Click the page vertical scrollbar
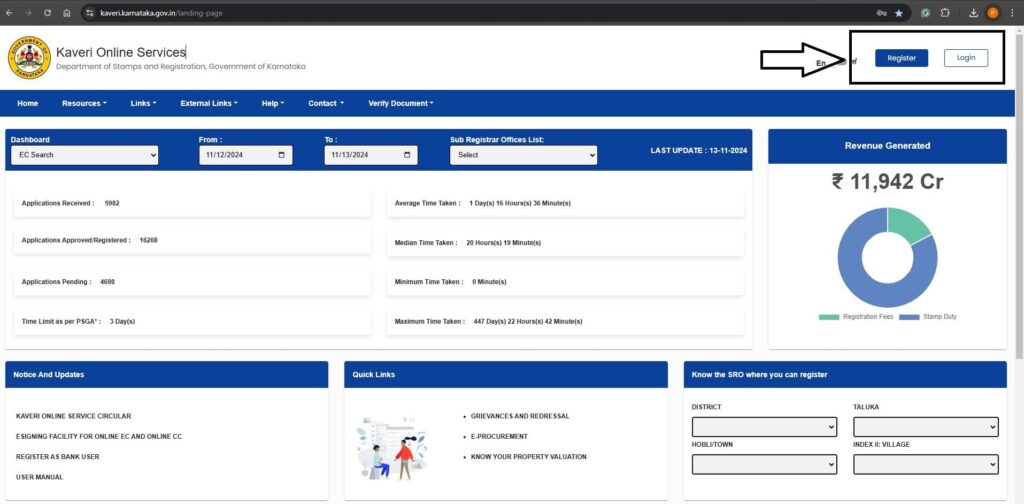Screen dimensions: 1024x504 [x=1019, y=196]
